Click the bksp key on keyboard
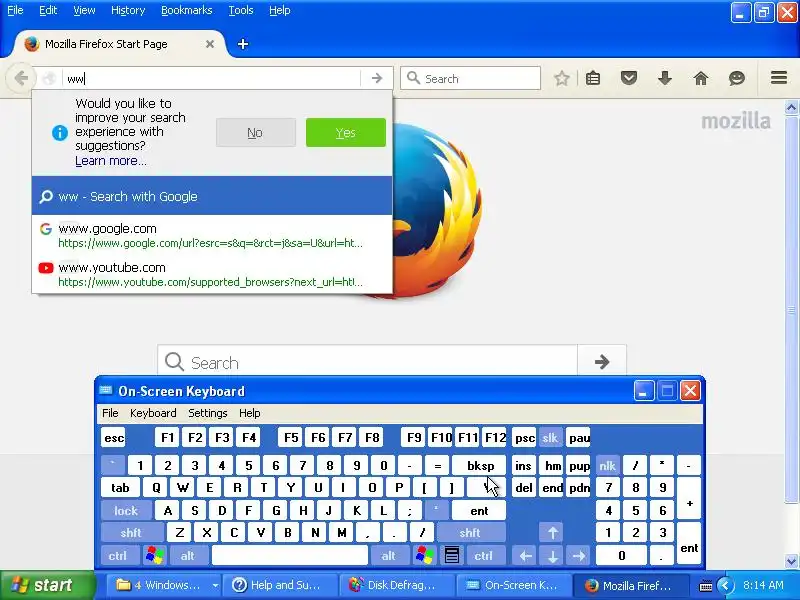Screen dimensions: 800x600 (x=480, y=465)
